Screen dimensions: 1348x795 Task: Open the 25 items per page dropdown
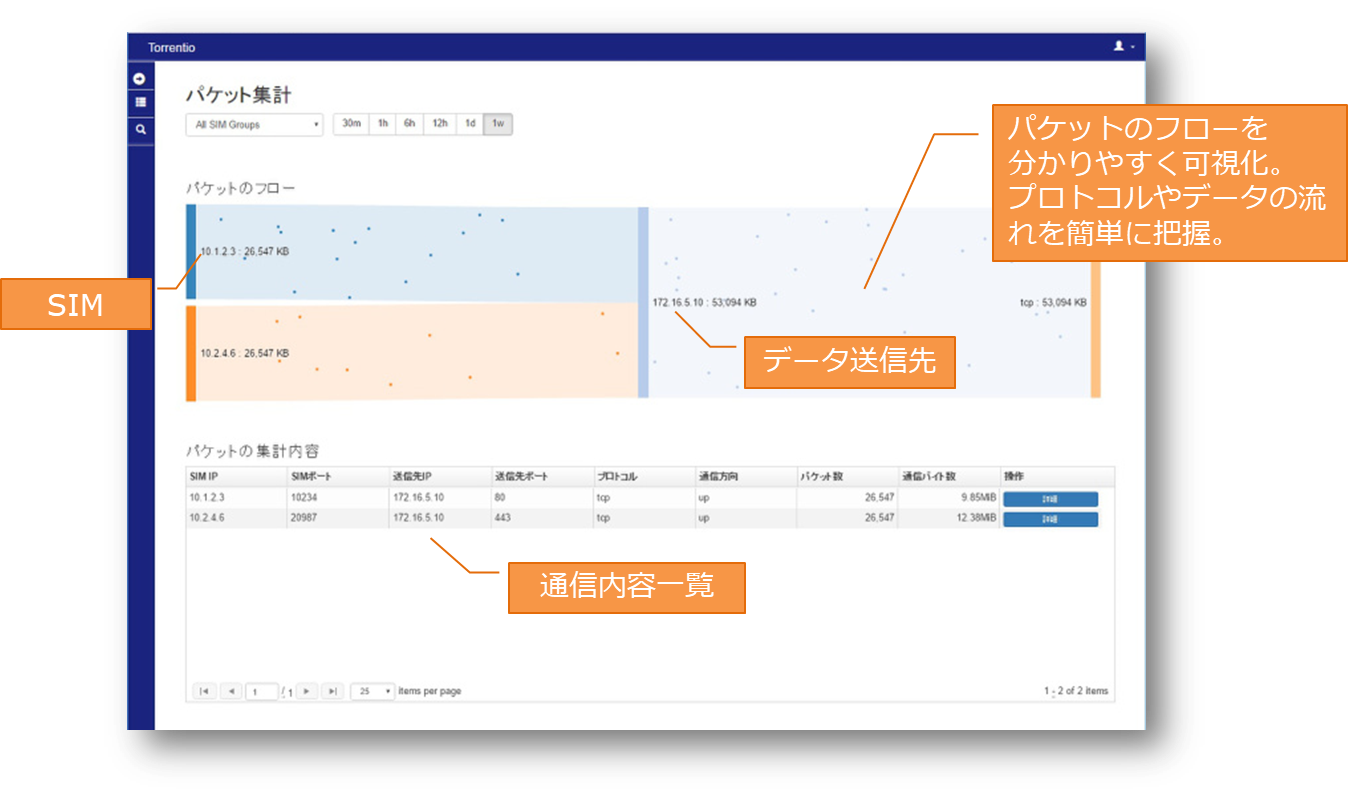[373, 691]
